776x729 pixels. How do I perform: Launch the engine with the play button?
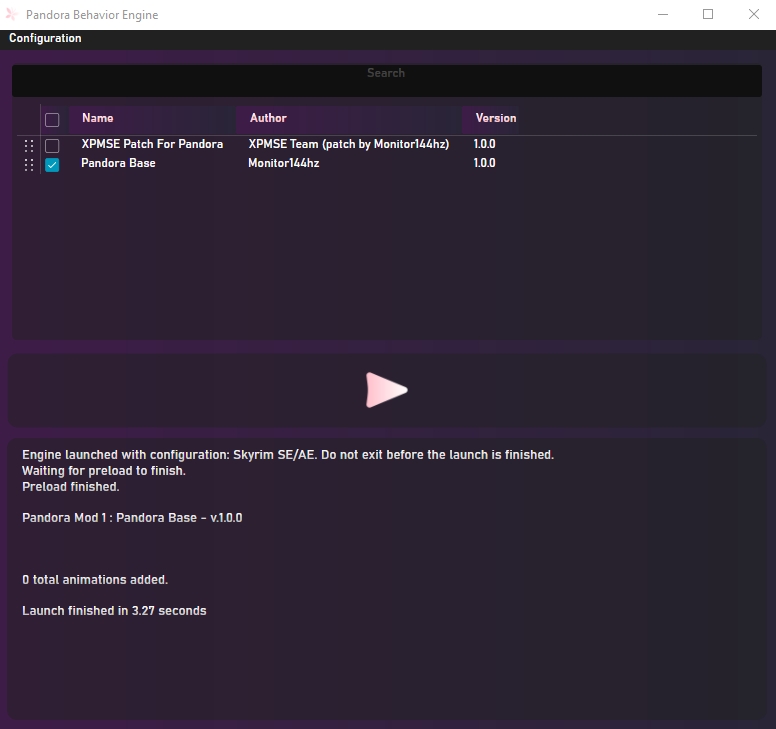(x=387, y=390)
